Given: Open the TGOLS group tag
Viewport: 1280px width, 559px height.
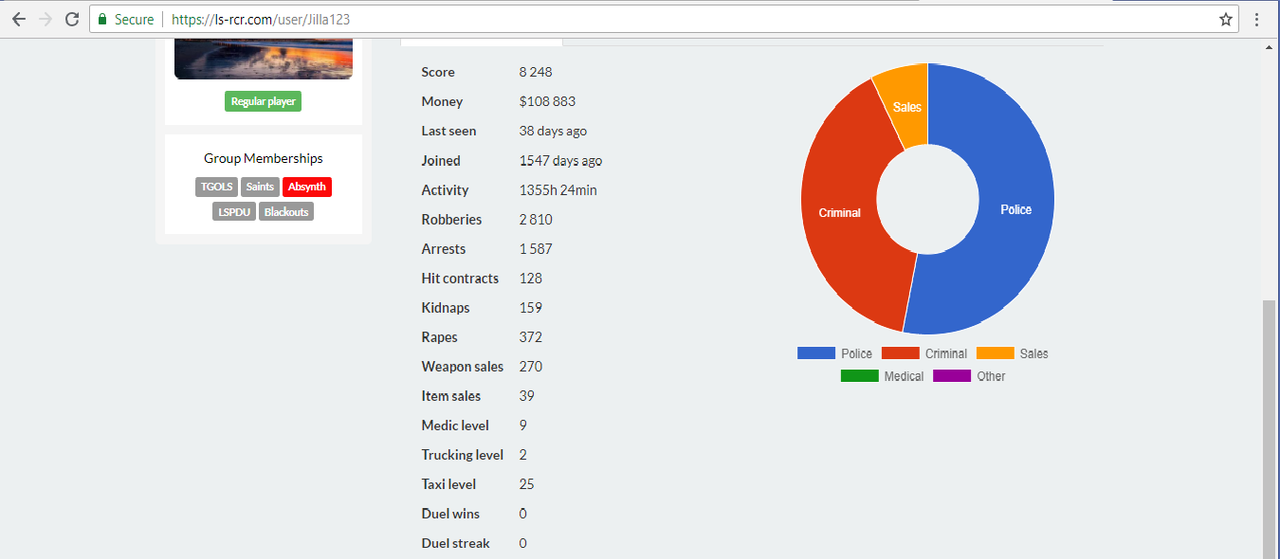Looking at the screenshot, I should pos(216,187).
